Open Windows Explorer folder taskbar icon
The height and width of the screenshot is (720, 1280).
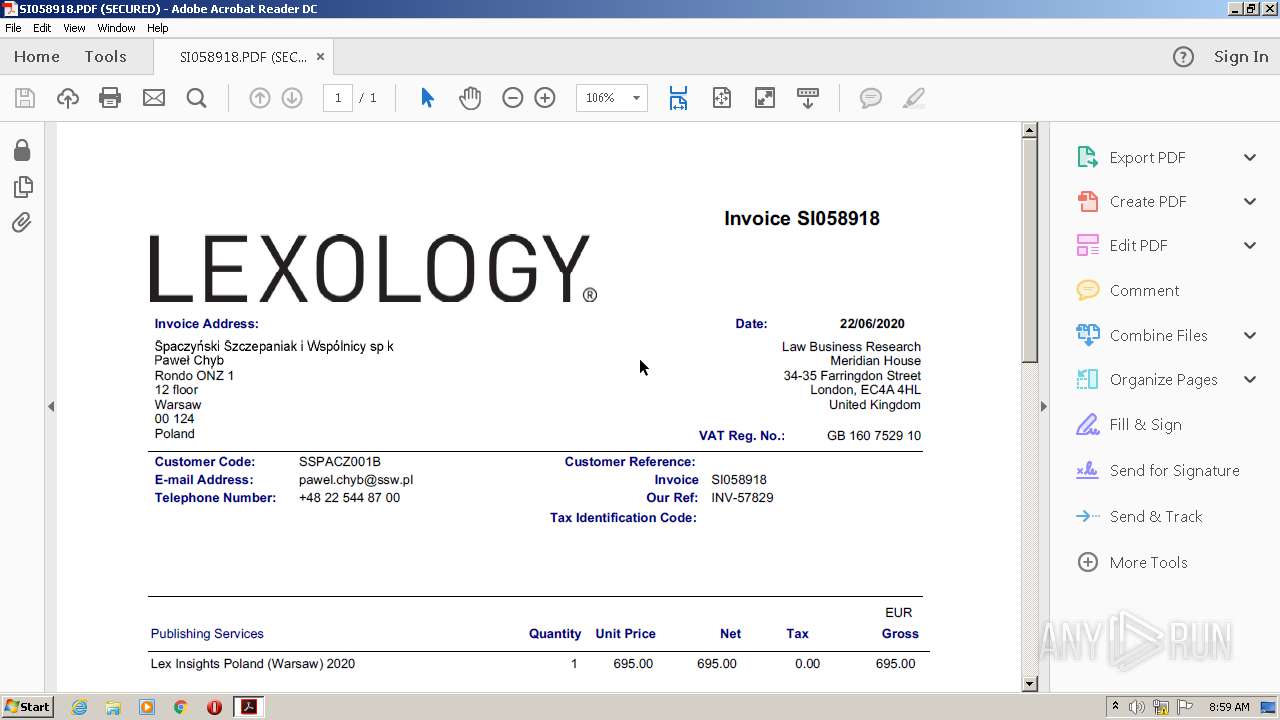tap(113, 707)
